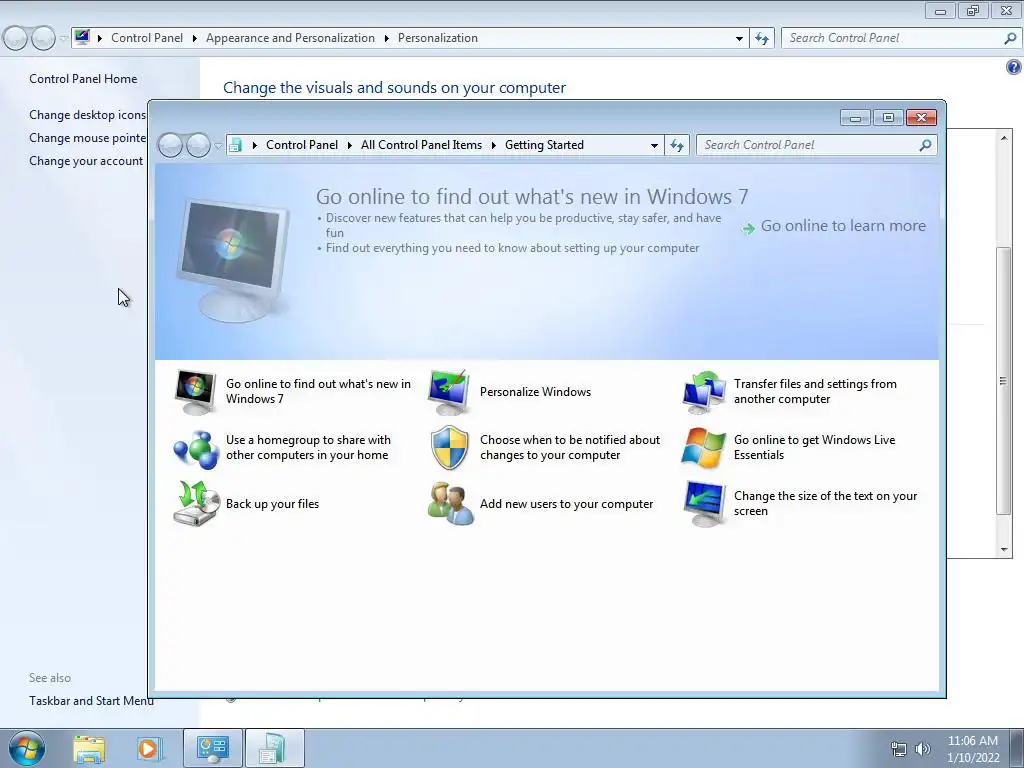Launch Windows Media Player from taskbar
This screenshot has height=768, width=1024.
click(148, 748)
